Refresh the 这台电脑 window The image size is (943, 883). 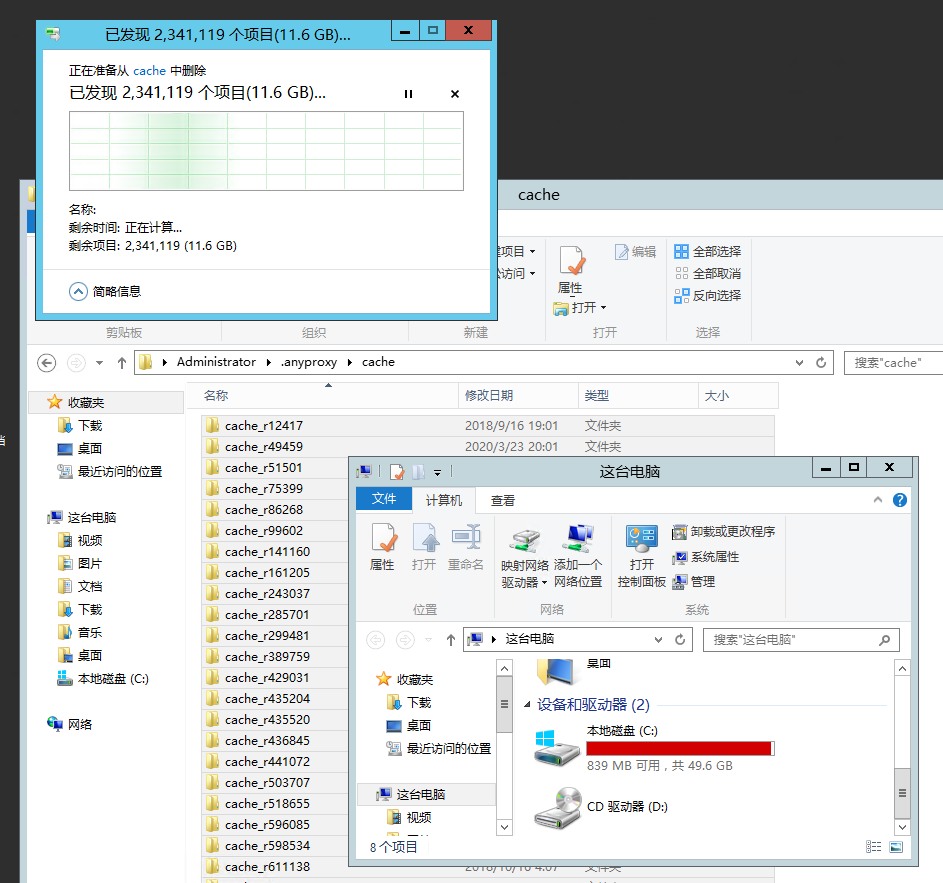tap(680, 639)
